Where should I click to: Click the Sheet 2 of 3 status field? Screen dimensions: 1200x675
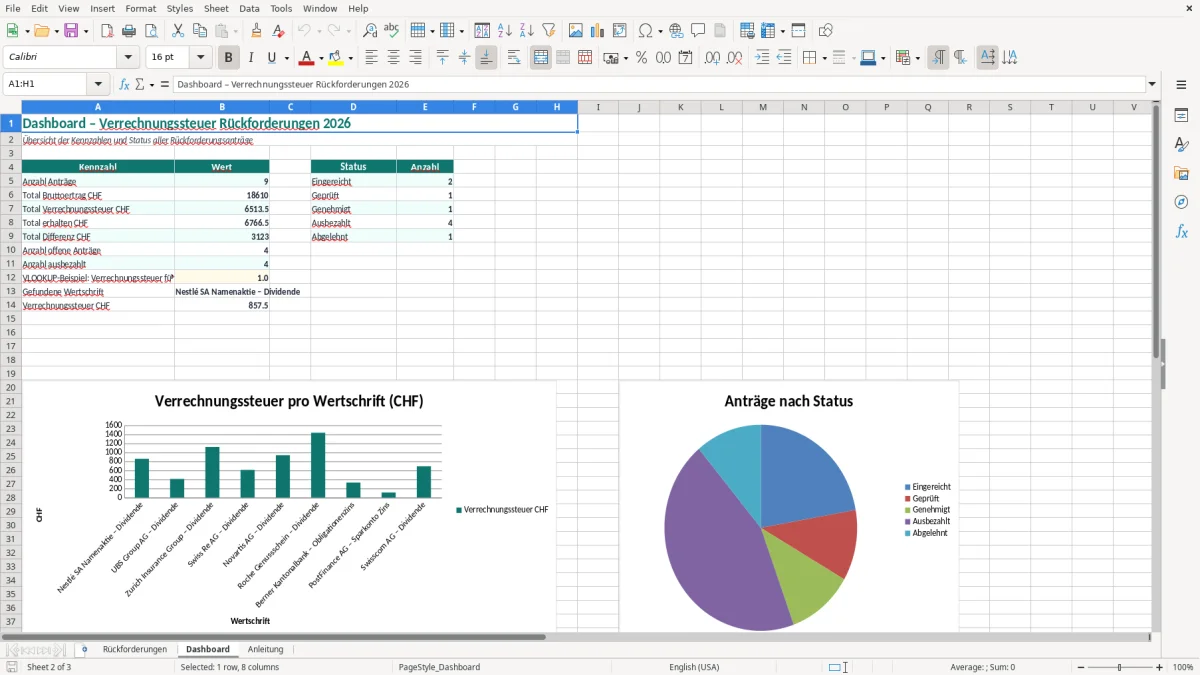(49, 667)
